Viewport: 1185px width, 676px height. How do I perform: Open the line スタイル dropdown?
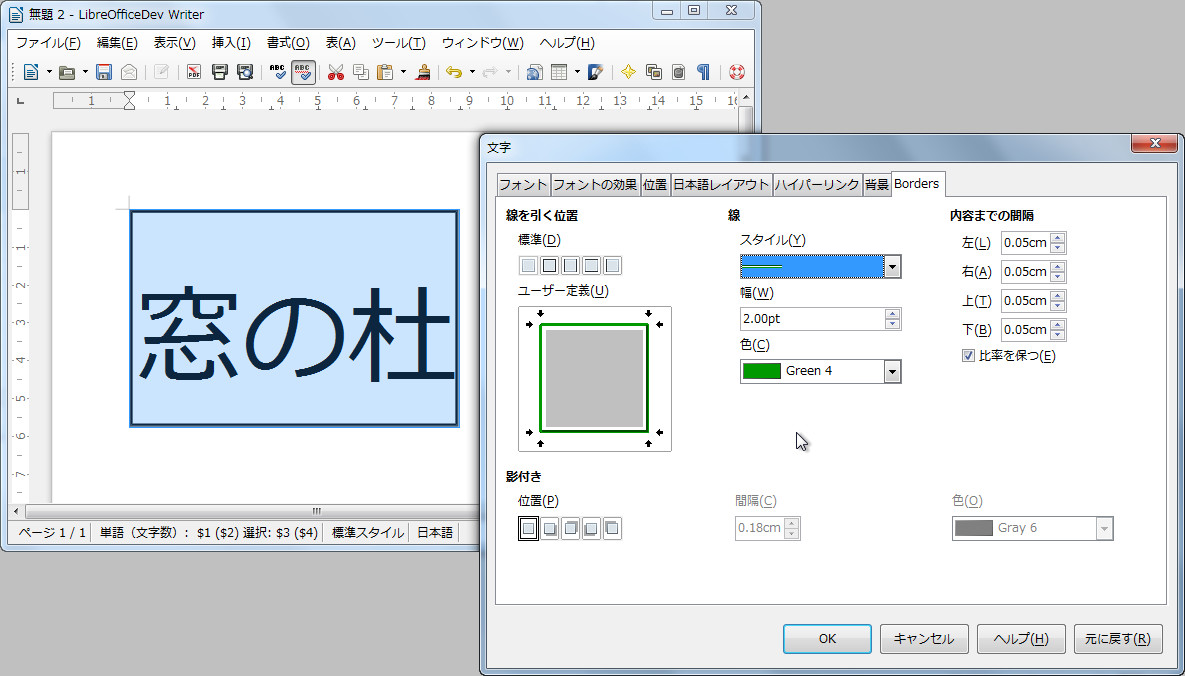[x=891, y=266]
